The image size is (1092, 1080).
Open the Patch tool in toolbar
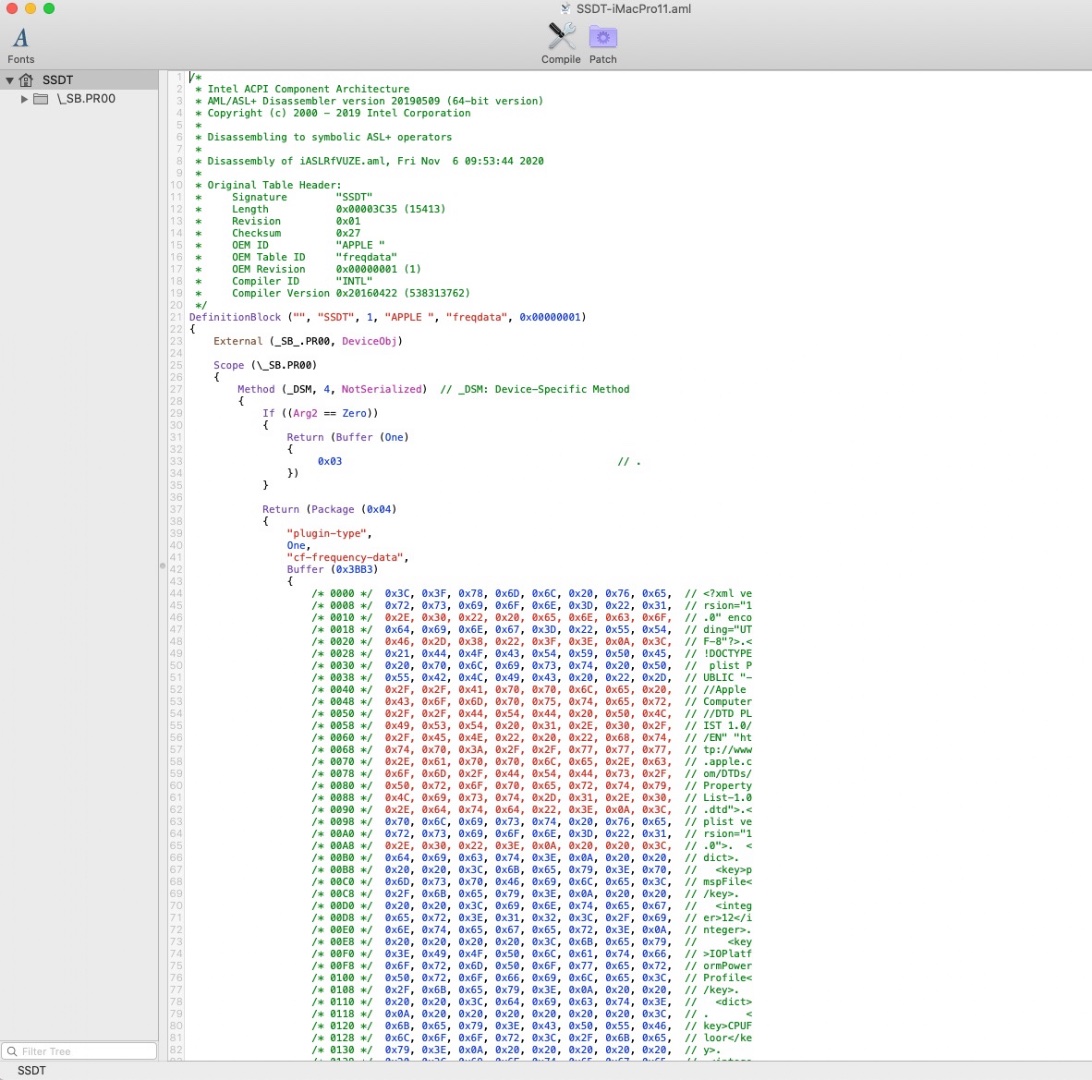click(603, 38)
